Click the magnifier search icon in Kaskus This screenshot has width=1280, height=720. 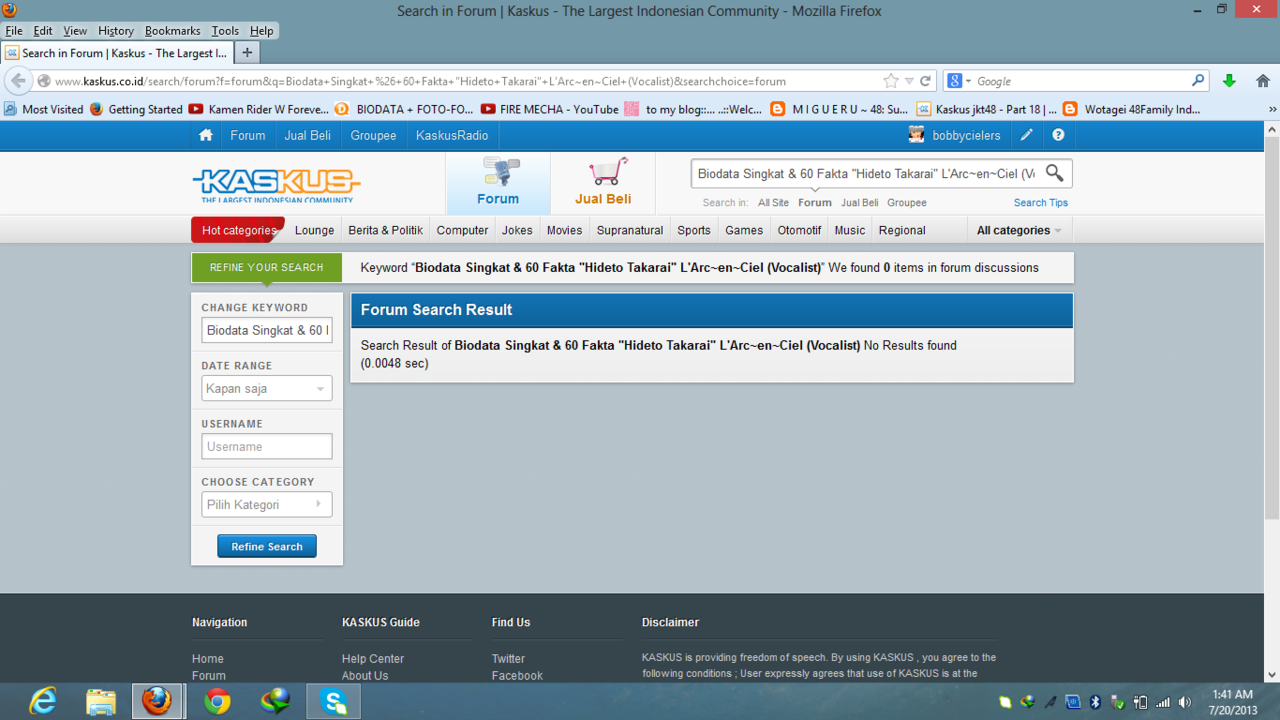(1054, 173)
